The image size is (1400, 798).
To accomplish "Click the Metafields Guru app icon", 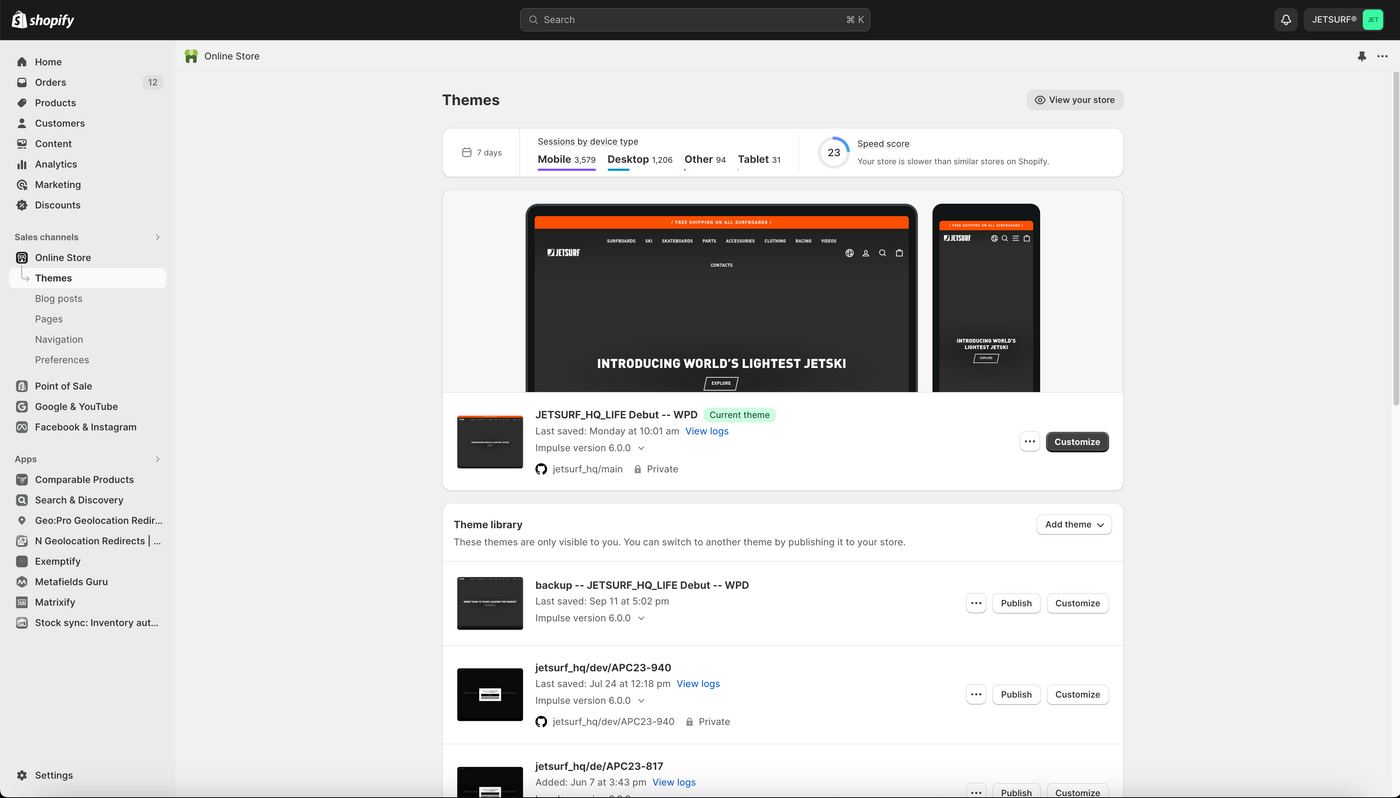I will [x=22, y=582].
